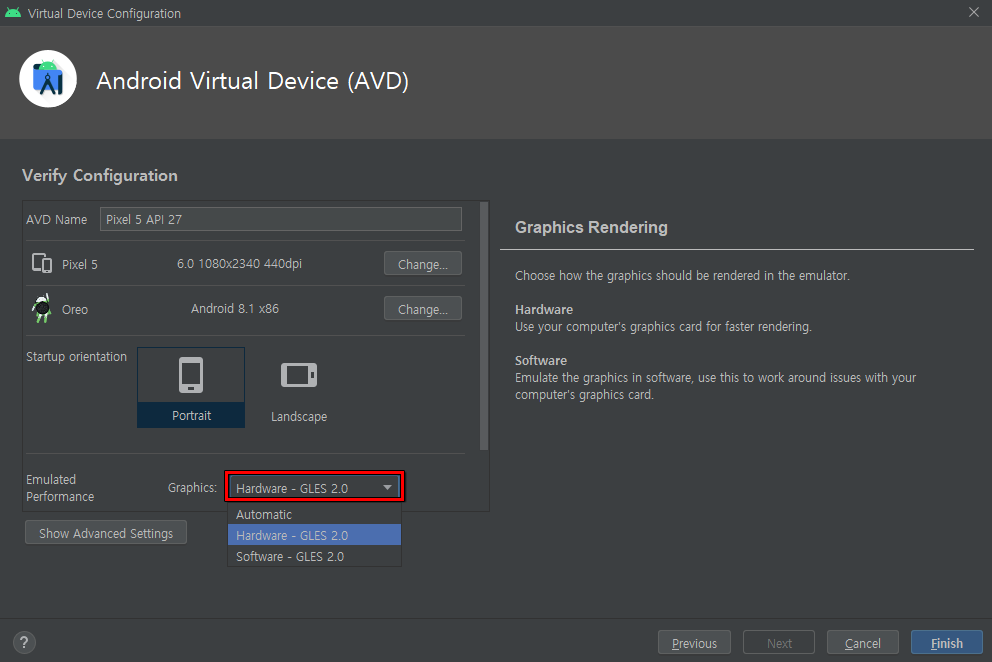Click the configuration panel vertical scrollbar
Viewport: 992px width, 662px height.
coord(484,326)
